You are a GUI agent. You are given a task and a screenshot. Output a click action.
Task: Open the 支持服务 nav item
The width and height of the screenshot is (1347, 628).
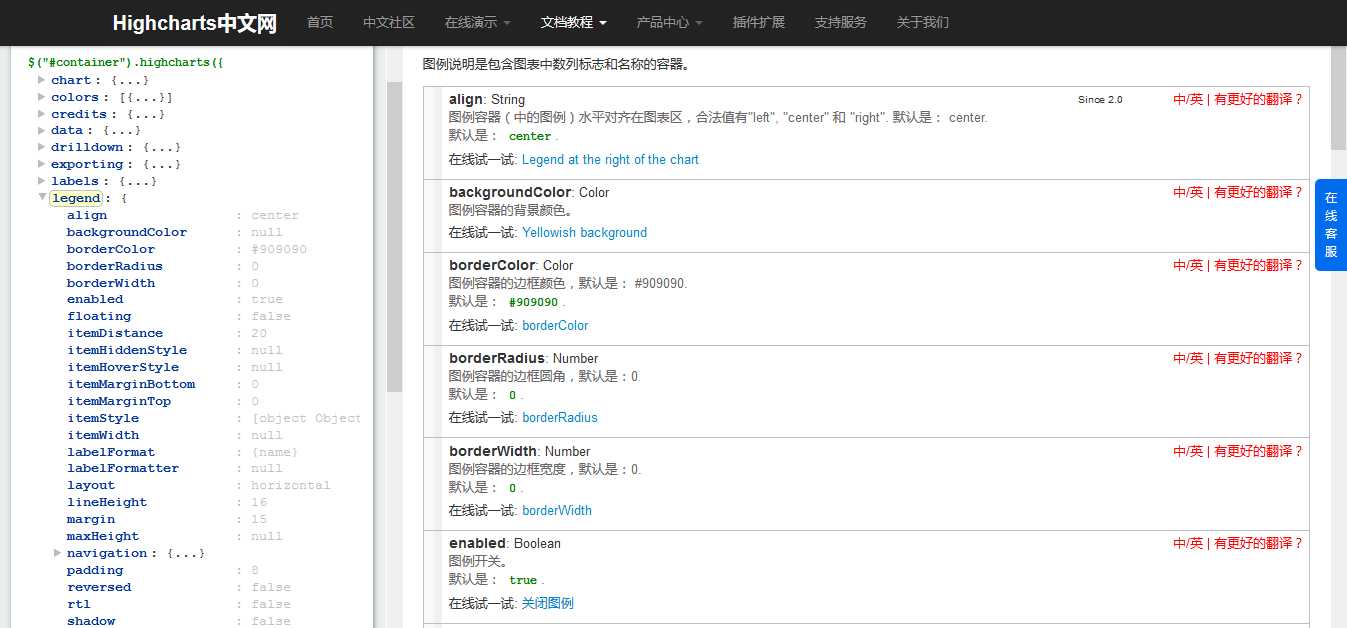click(x=841, y=22)
